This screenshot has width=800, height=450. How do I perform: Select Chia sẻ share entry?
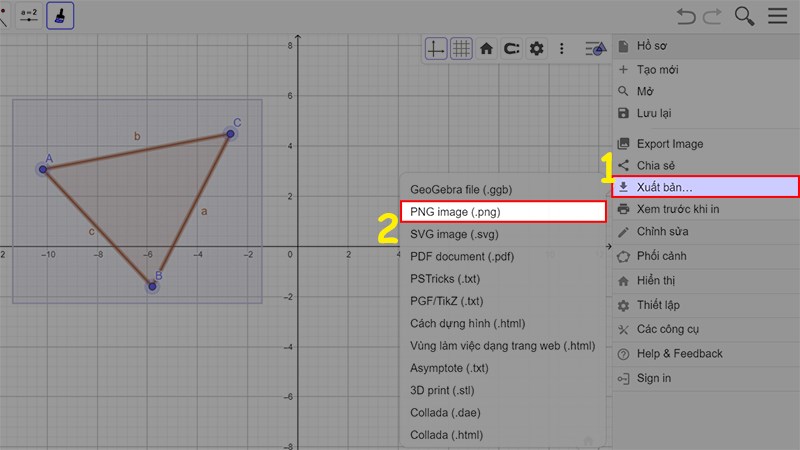coord(706,165)
